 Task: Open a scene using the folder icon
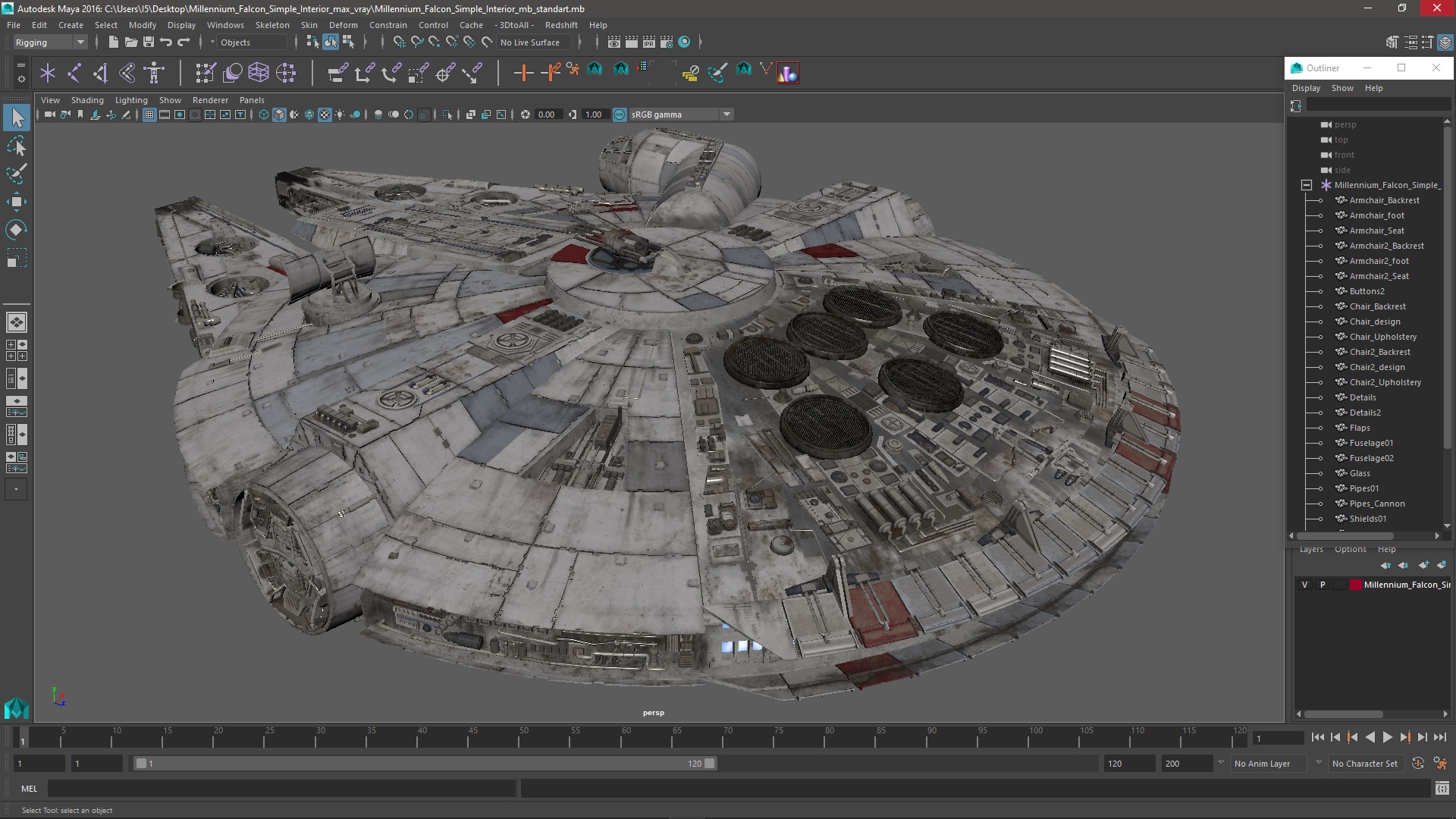(130, 42)
